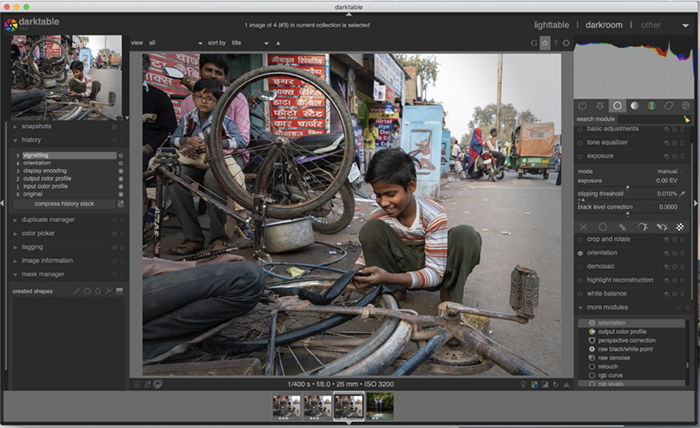Toggle ISO 12646 bulb icon
This screenshot has height=428, width=700.
tap(523, 384)
